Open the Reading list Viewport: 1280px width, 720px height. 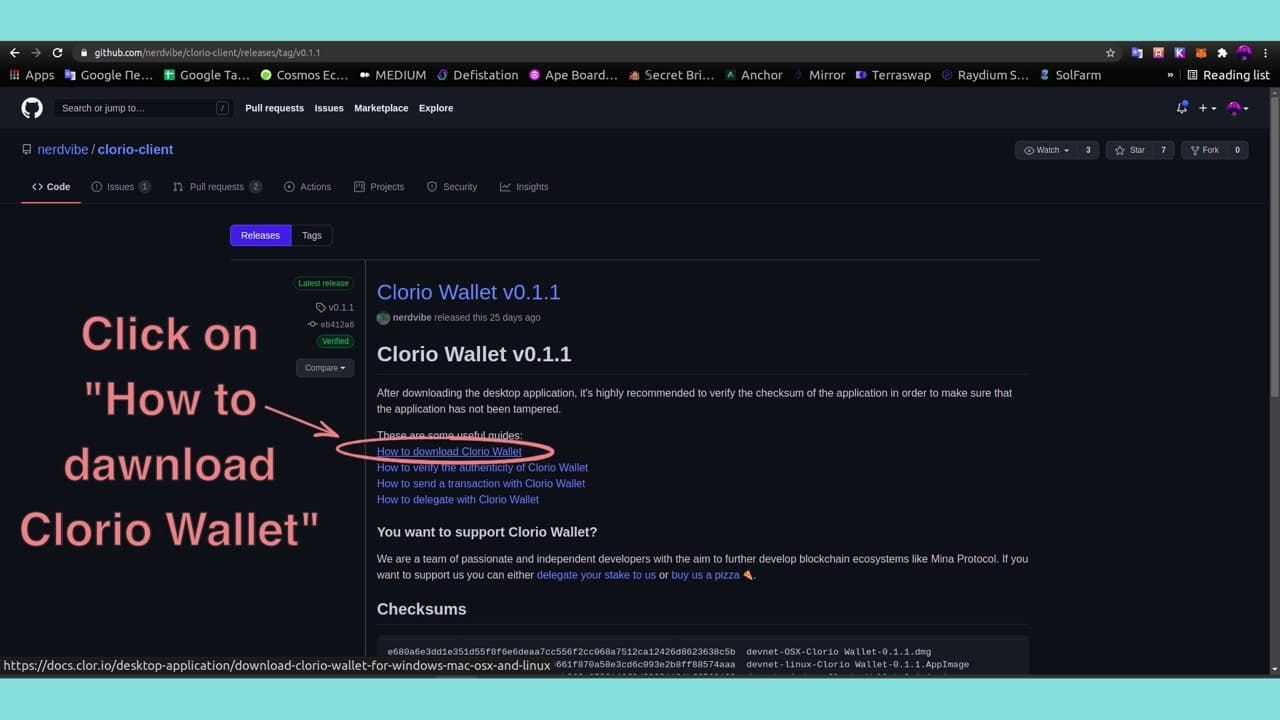click(x=1228, y=75)
